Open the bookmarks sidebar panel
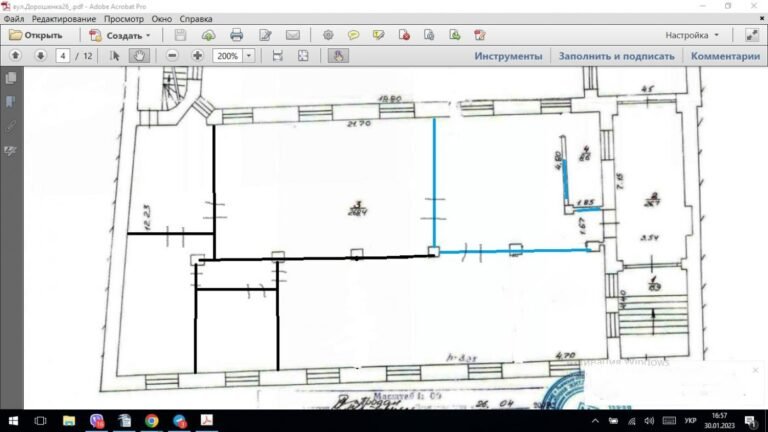768x432 pixels. point(11,102)
